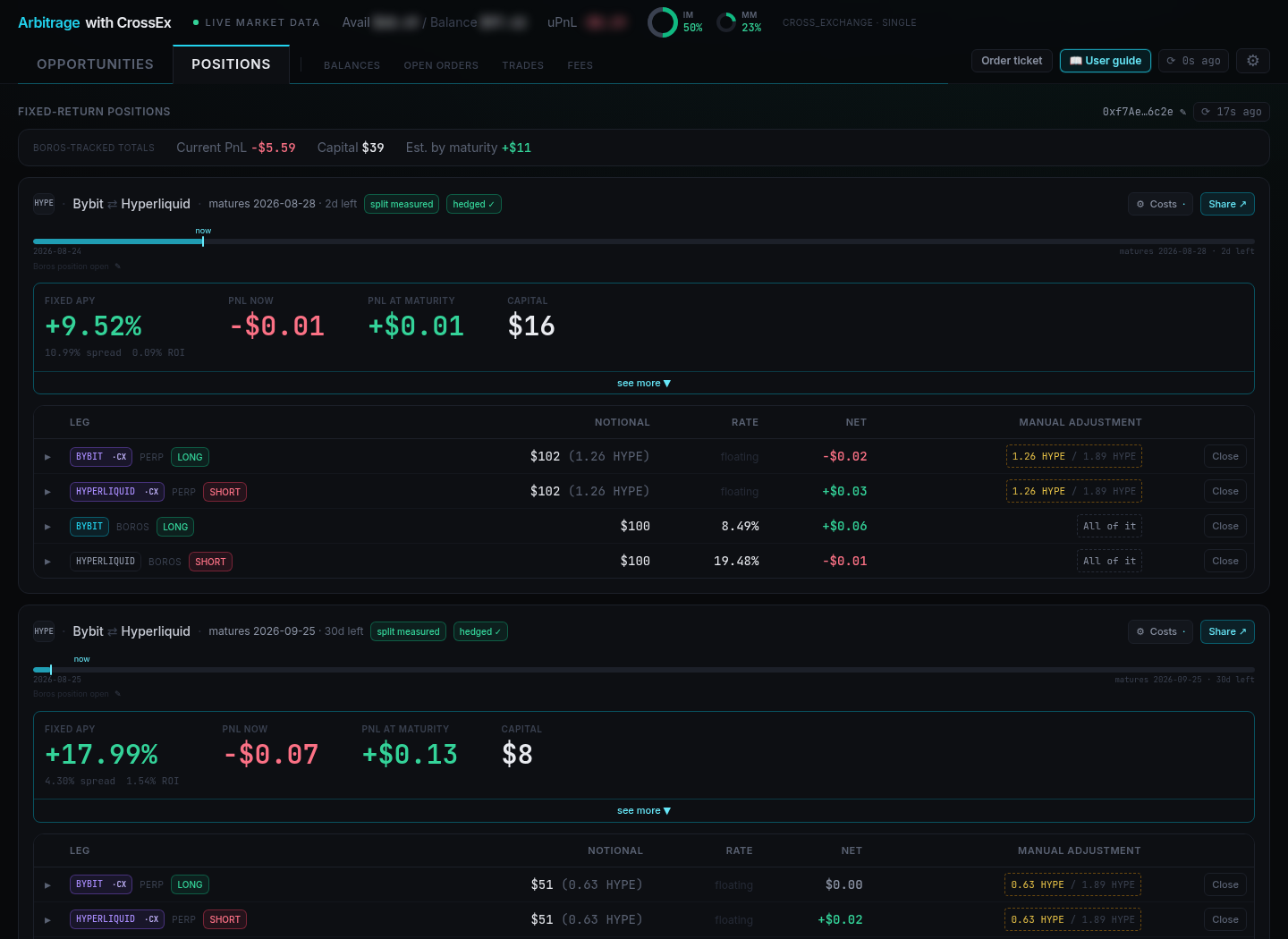Open Costs menu on the 2026-09-25 card
Viewport: 1288px width, 939px height.
(x=1160, y=631)
